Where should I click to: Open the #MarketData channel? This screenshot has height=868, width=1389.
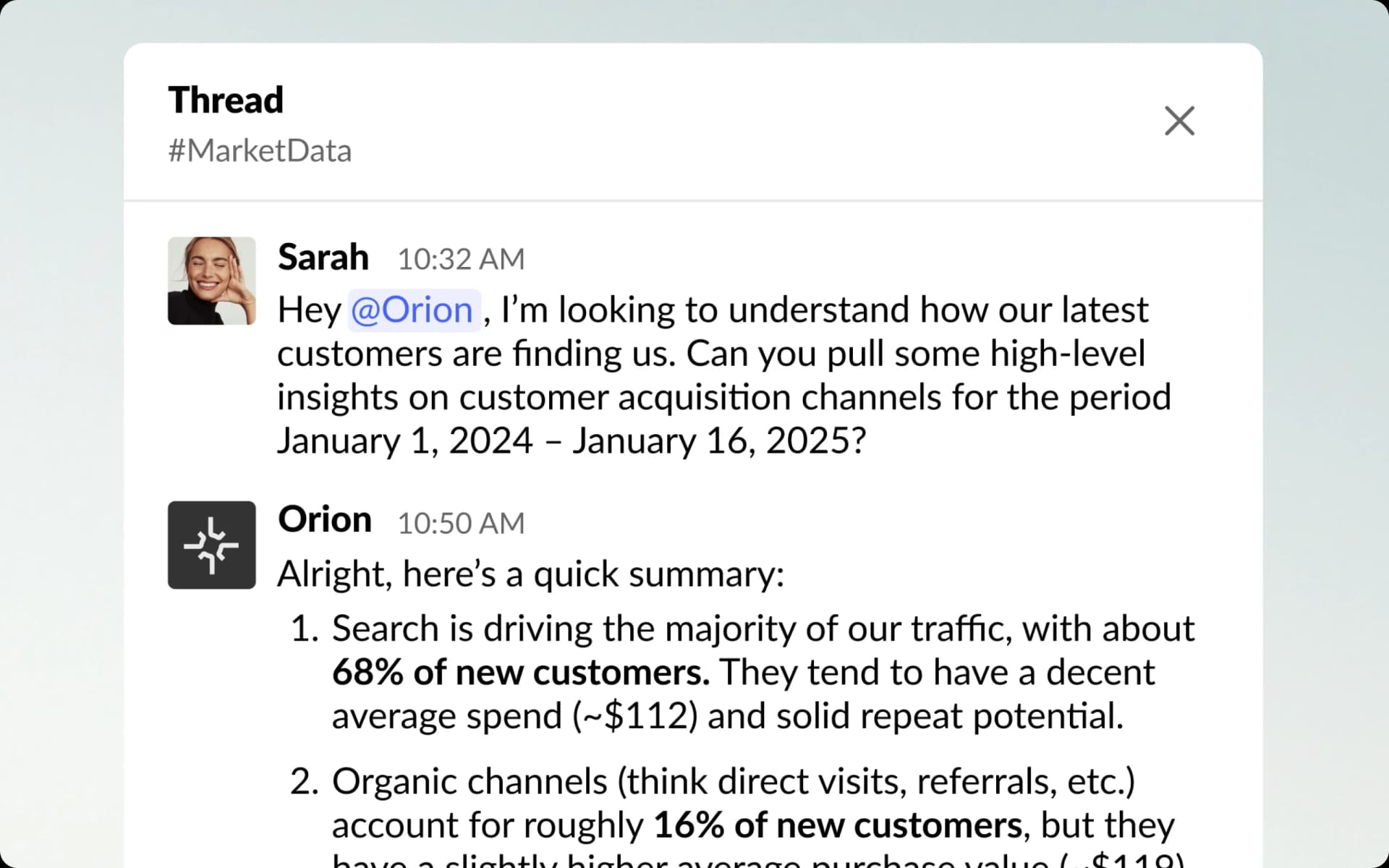(x=260, y=150)
